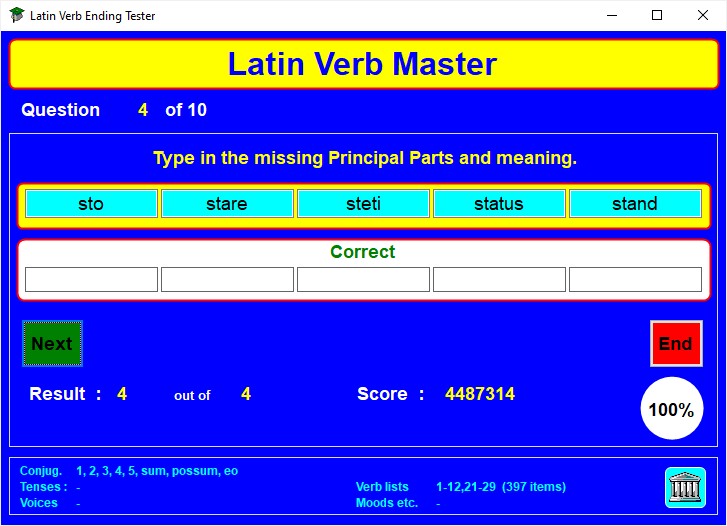Select the second empty answer field

point(227,280)
